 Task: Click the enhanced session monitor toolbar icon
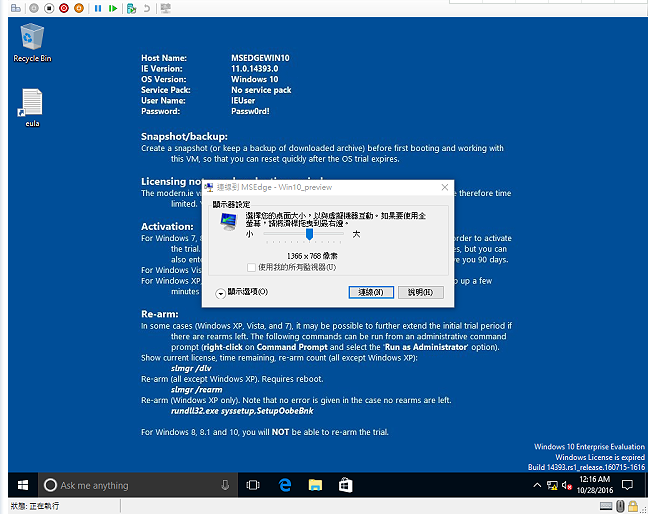click(x=166, y=8)
